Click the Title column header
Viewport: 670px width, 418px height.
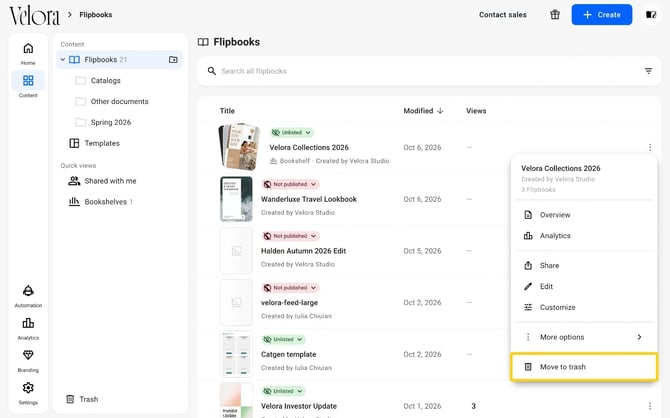(x=227, y=111)
